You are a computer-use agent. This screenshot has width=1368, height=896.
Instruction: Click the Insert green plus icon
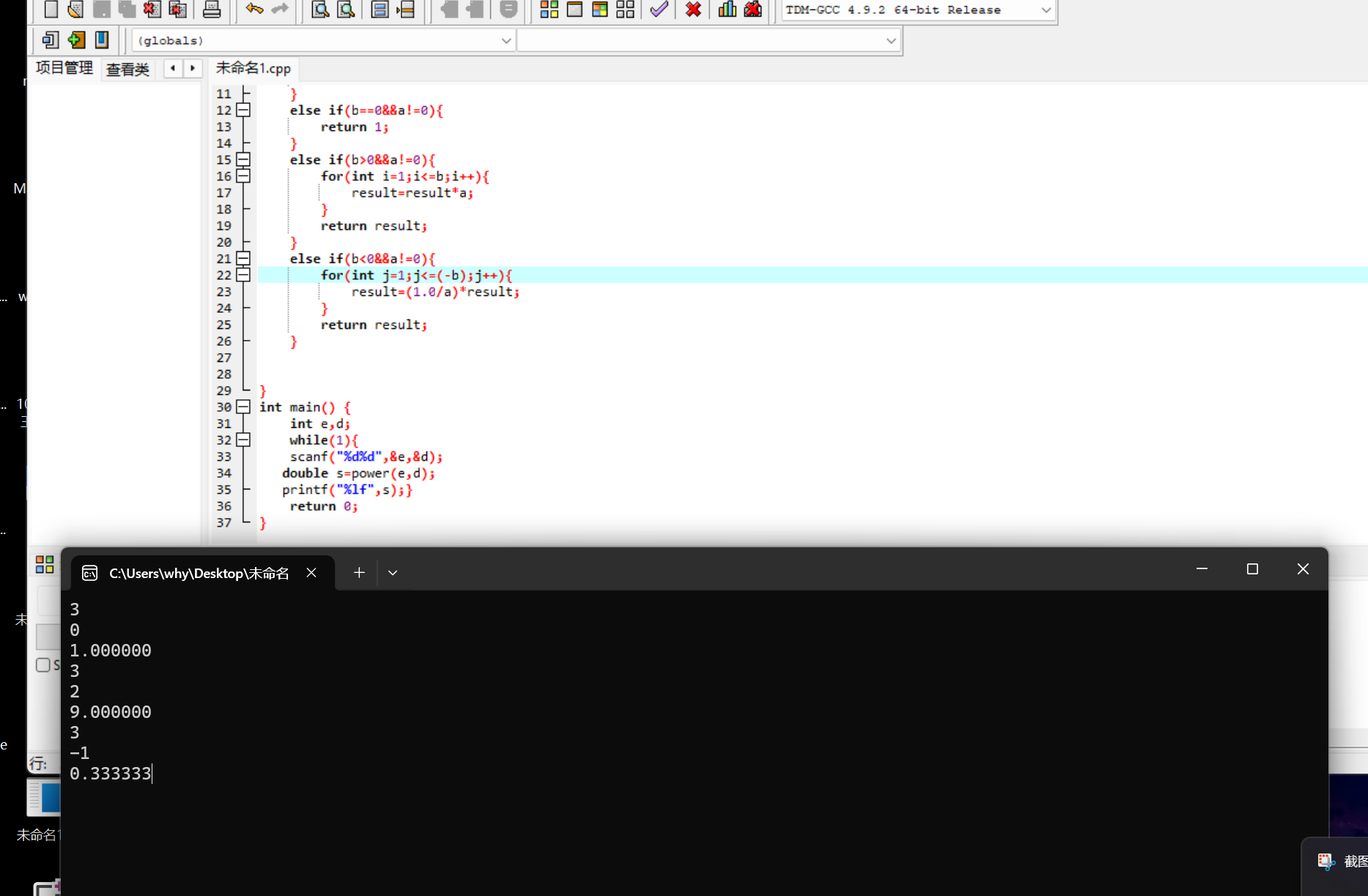coord(76,40)
